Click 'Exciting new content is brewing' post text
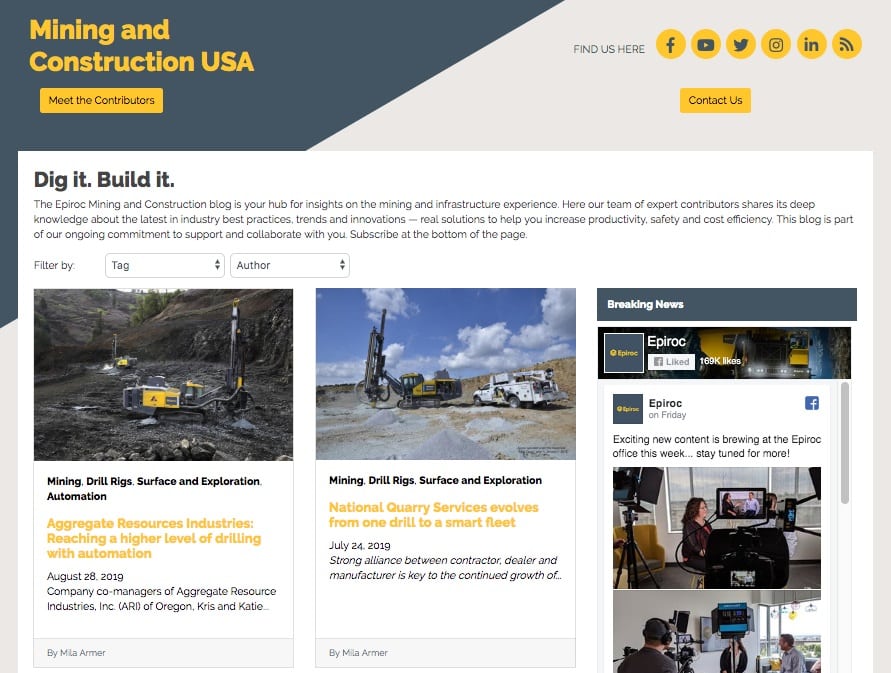This screenshot has width=891, height=673. 717,446
